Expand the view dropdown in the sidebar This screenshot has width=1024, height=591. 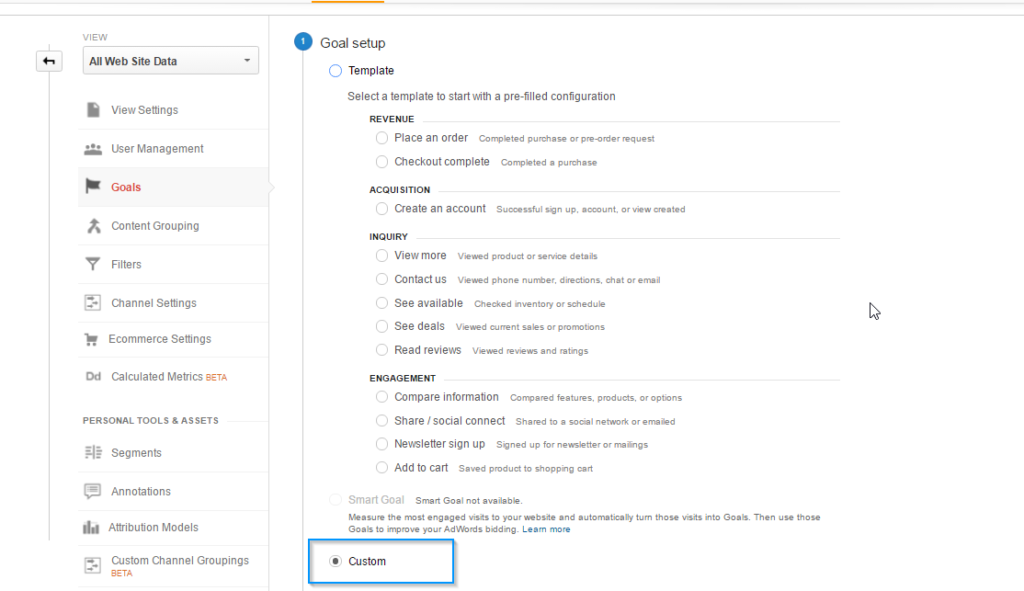pos(246,60)
